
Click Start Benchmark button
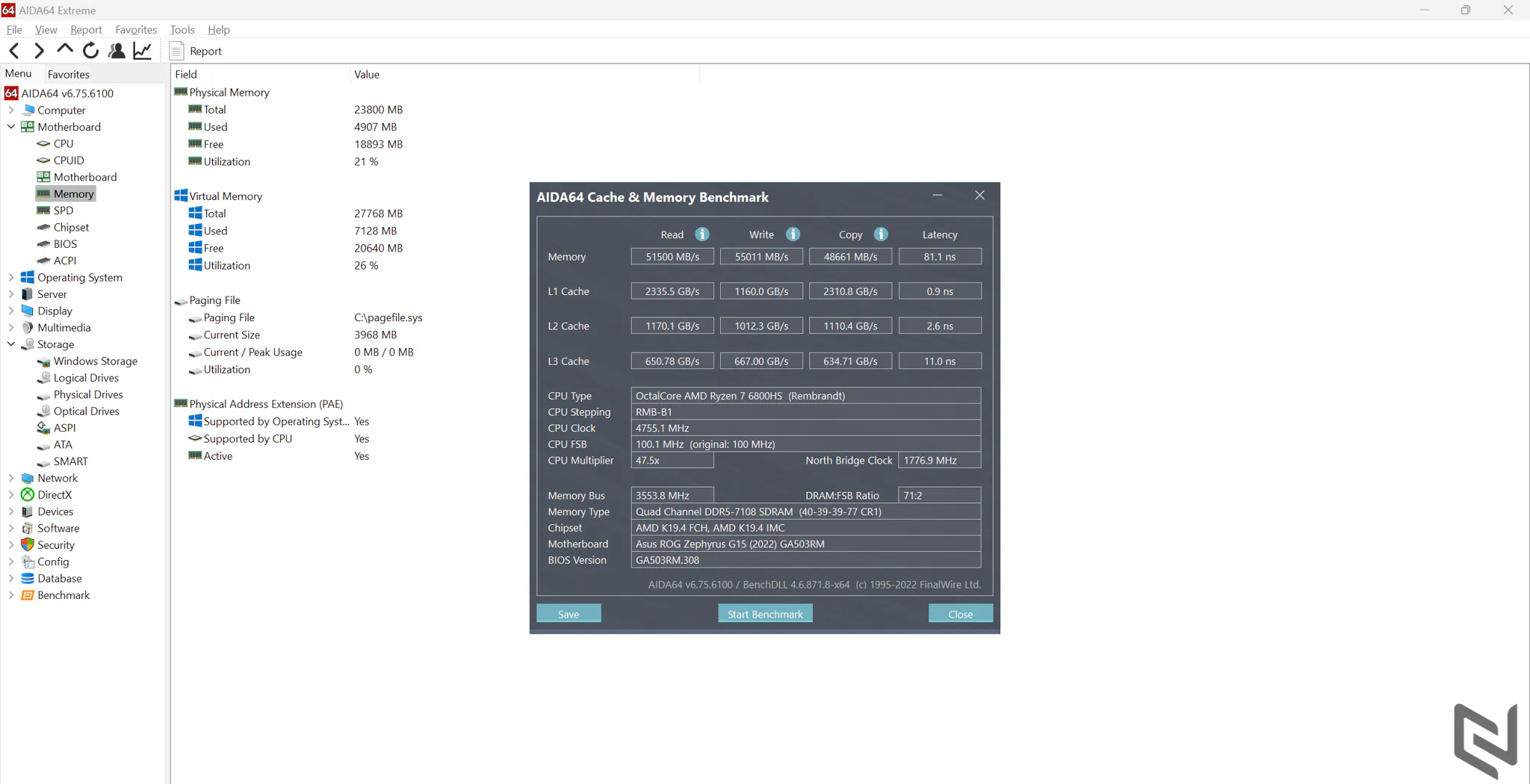coord(765,614)
